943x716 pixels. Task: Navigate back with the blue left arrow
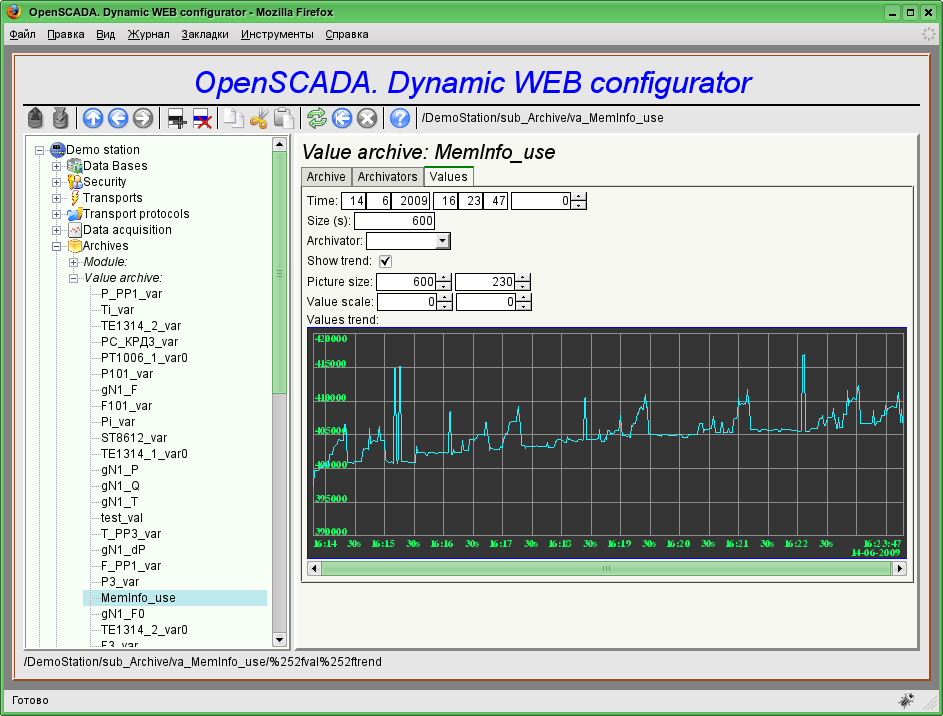[x=118, y=118]
